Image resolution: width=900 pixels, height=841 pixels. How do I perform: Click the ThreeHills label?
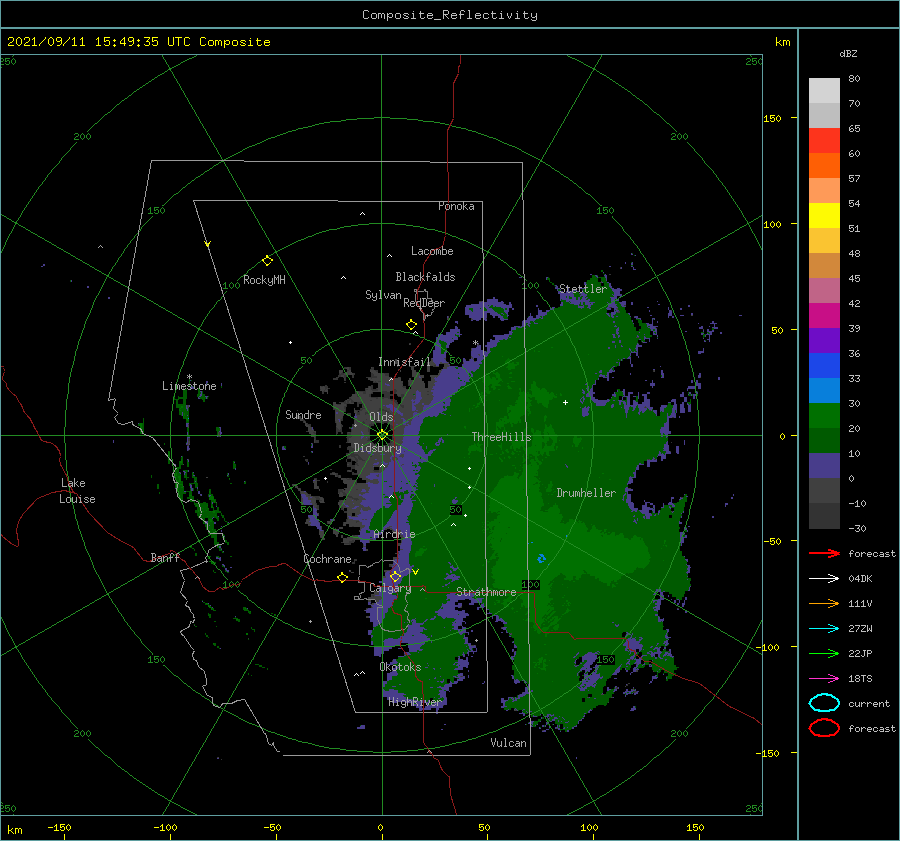point(502,437)
